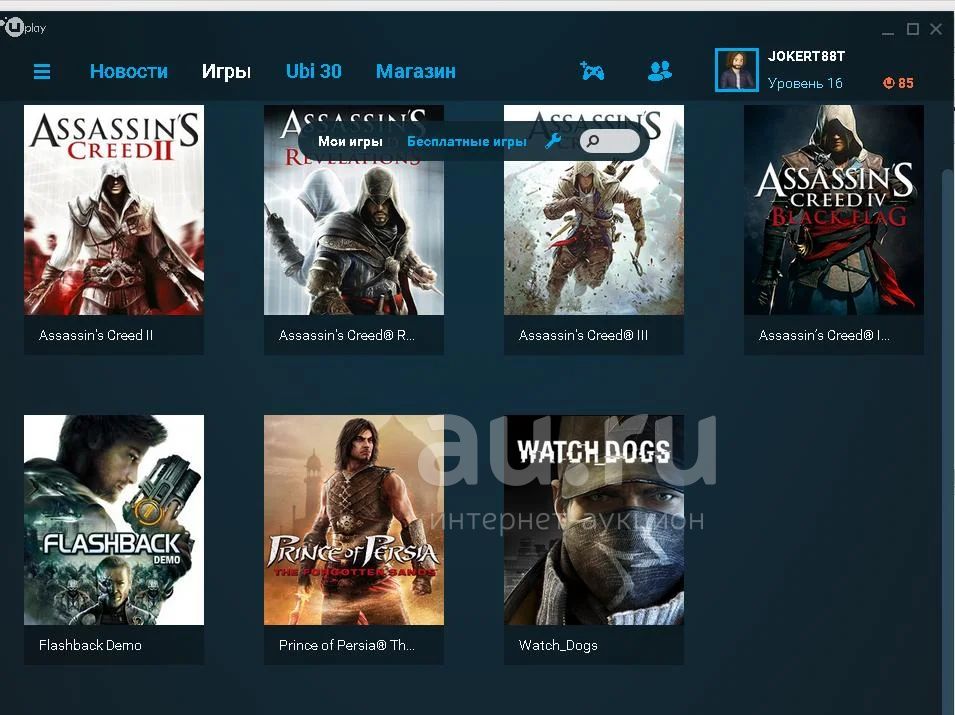Open the game controller activity icon

591,71
